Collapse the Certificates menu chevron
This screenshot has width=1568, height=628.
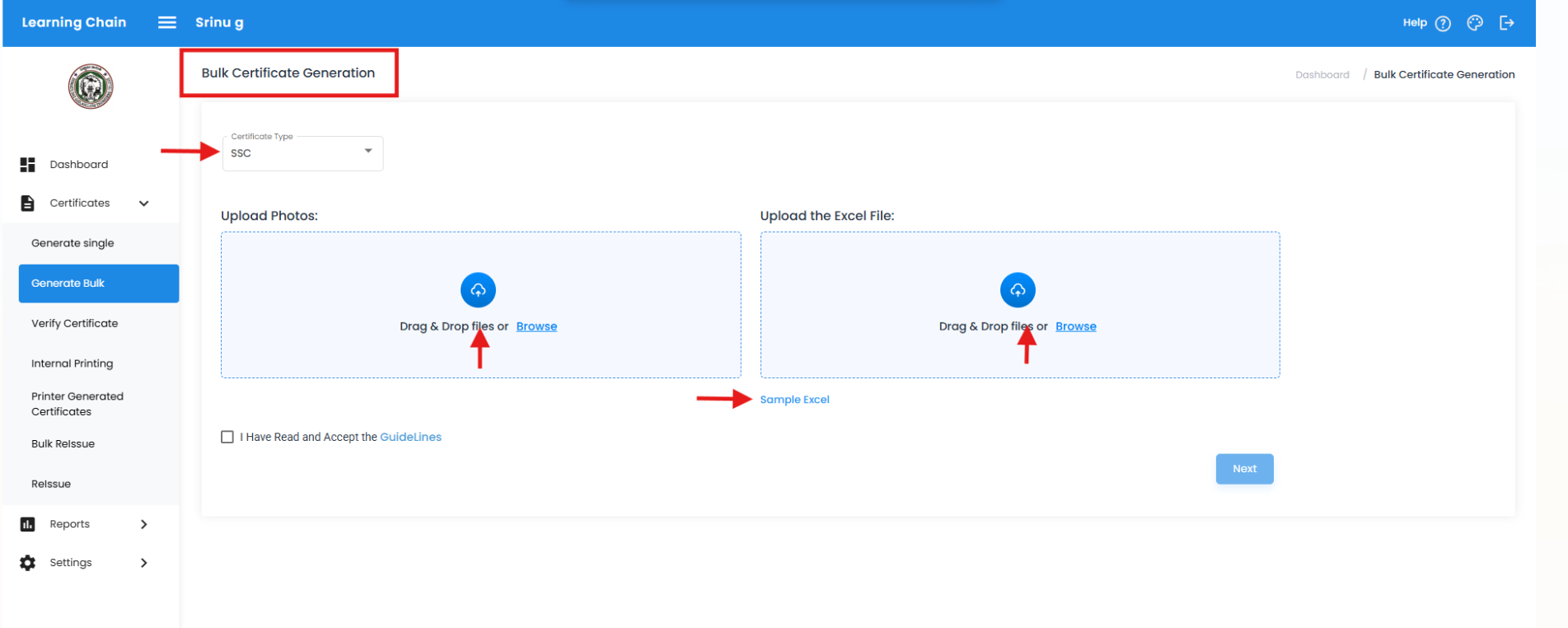(144, 204)
